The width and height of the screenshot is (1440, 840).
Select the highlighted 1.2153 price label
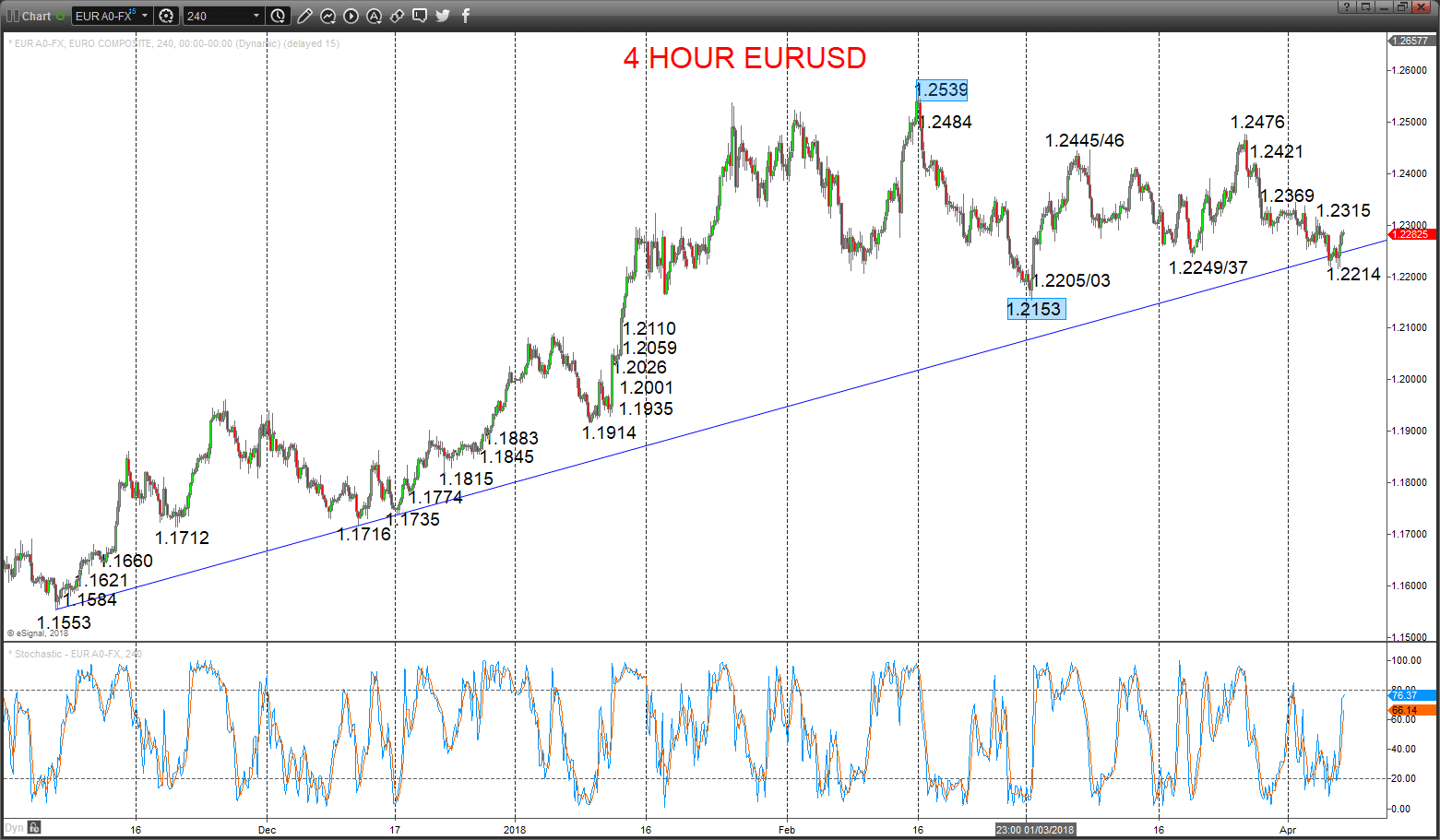[x=1036, y=309]
